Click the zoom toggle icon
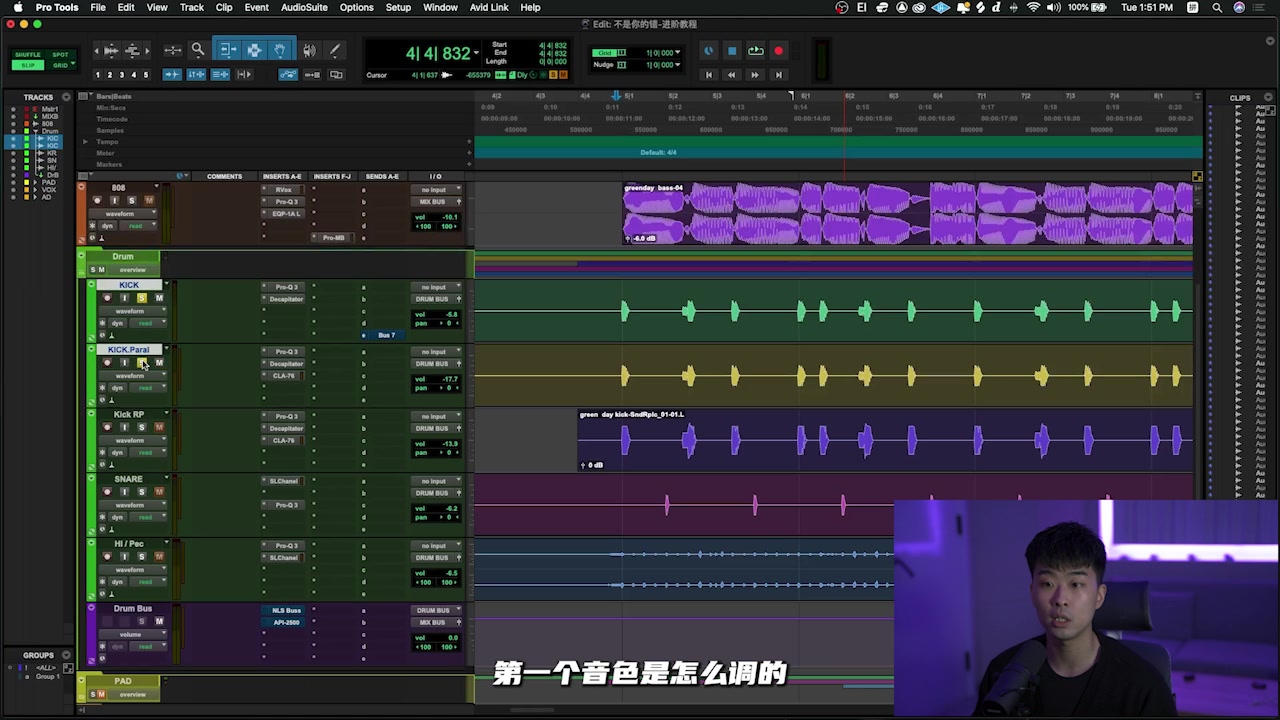The height and width of the screenshot is (720, 1280). click(x=173, y=49)
